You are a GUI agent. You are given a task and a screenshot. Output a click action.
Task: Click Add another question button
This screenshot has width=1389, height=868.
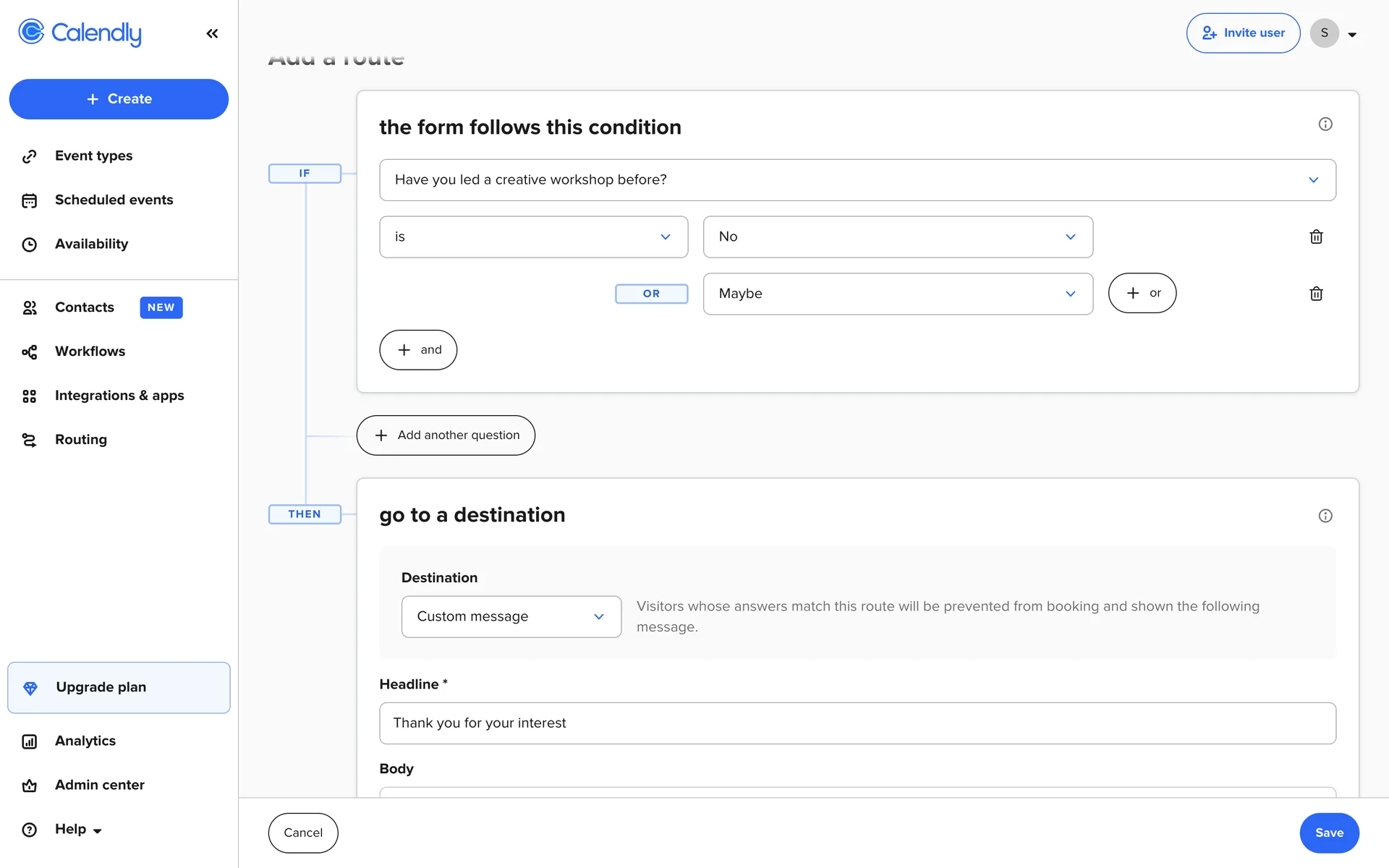[446, 435]
